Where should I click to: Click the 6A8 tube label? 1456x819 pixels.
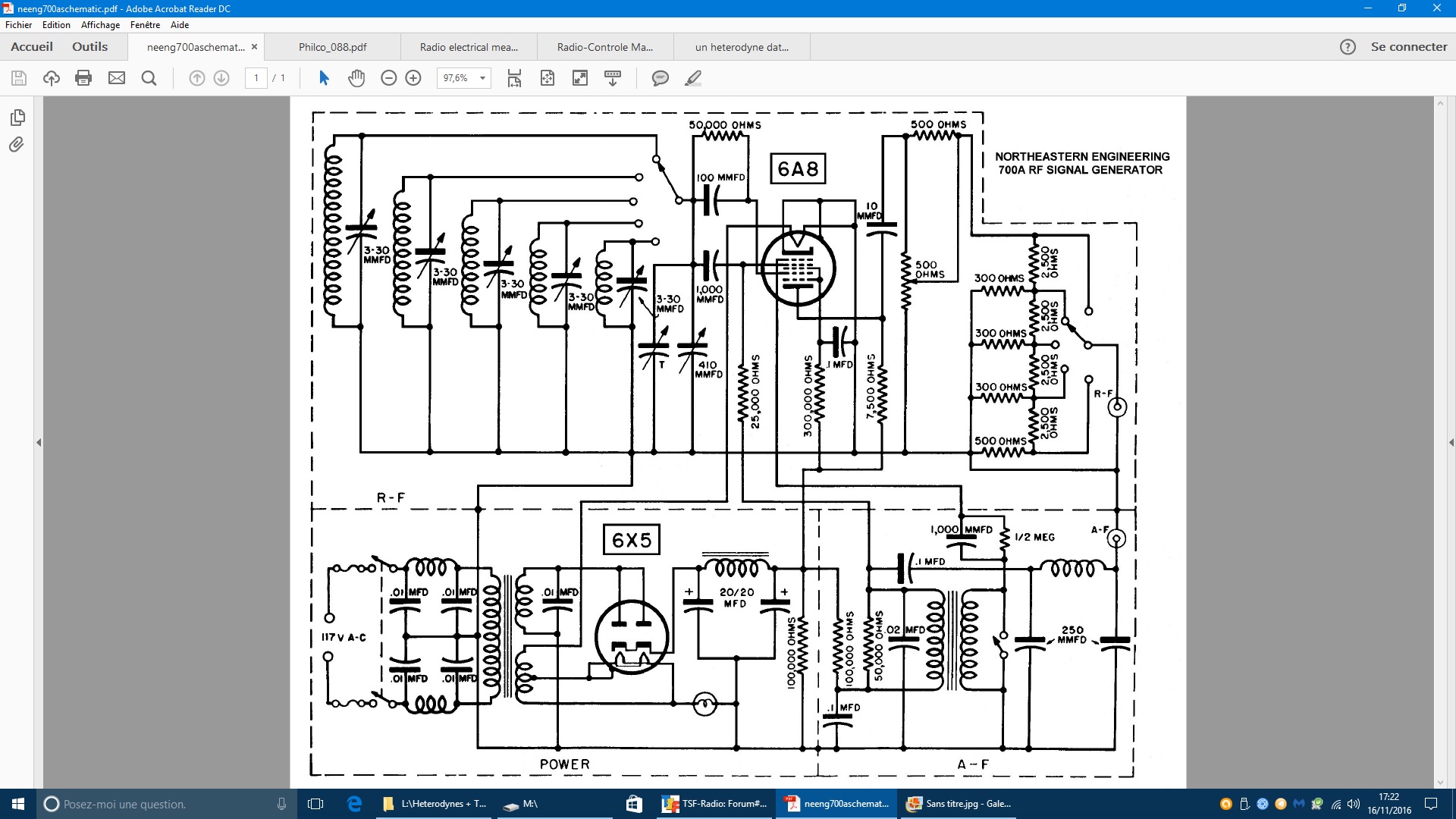click(798, 168)
